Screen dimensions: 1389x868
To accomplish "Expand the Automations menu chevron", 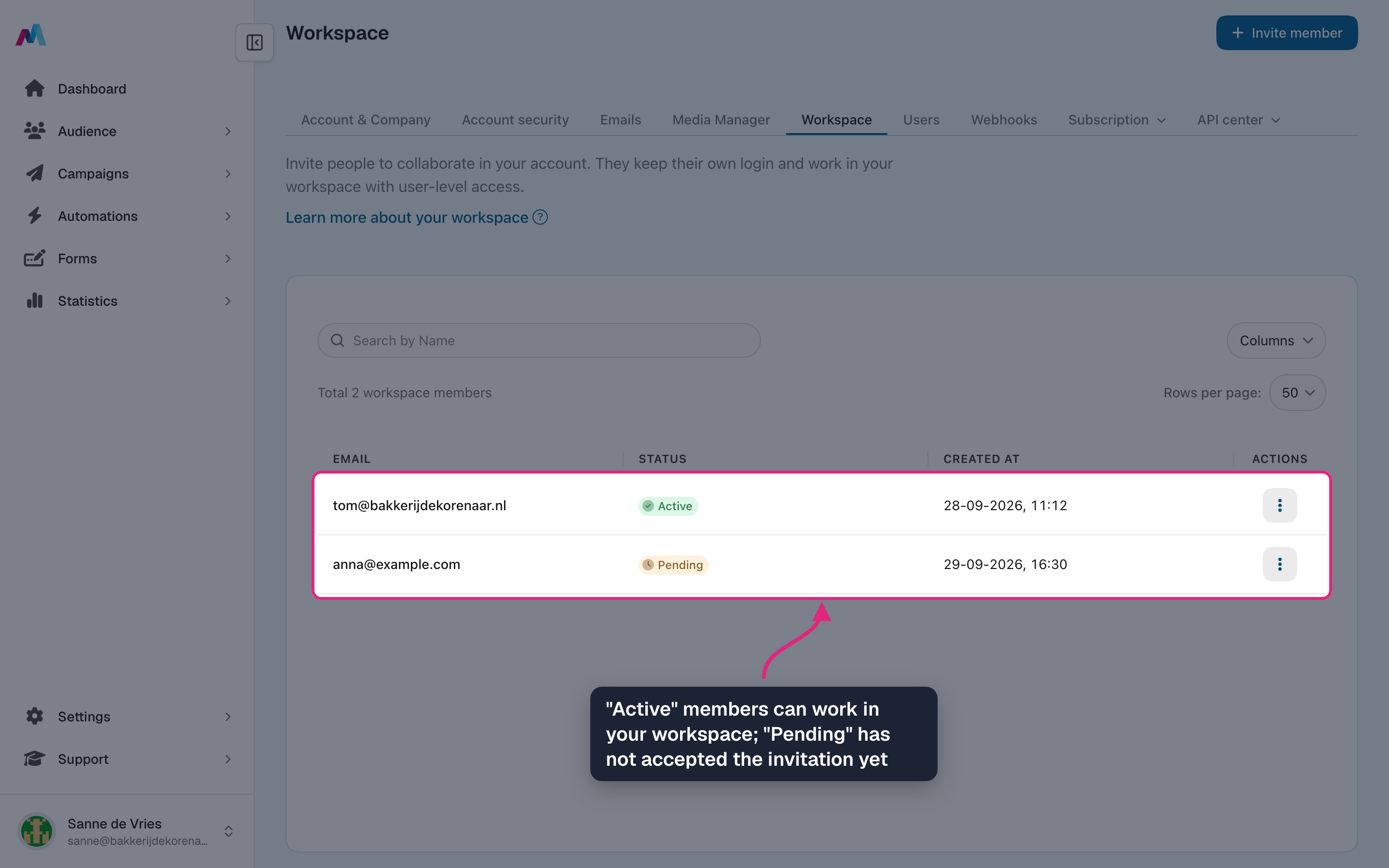I will pos(228,217).
